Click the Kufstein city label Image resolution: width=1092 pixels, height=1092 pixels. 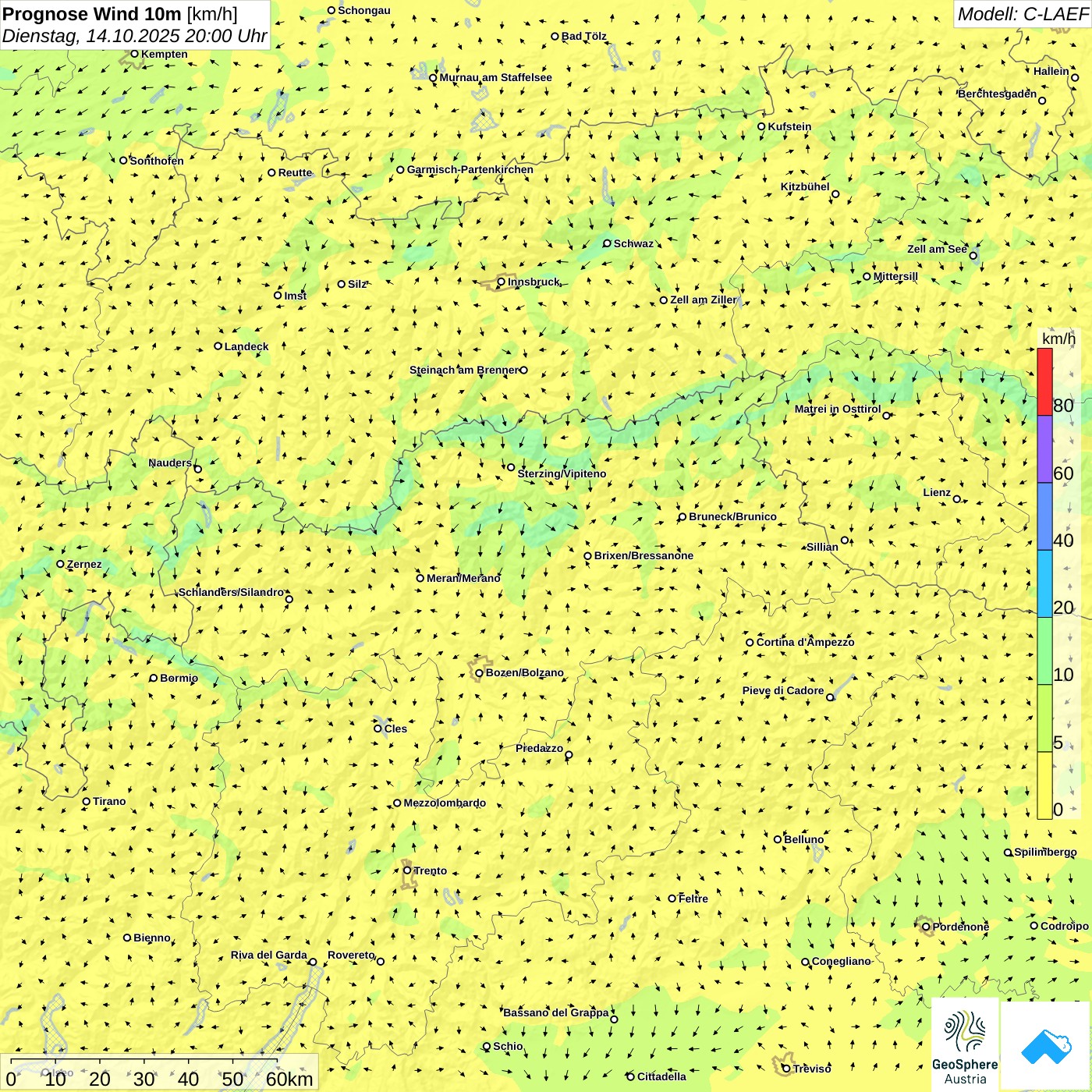pos(789,126)
